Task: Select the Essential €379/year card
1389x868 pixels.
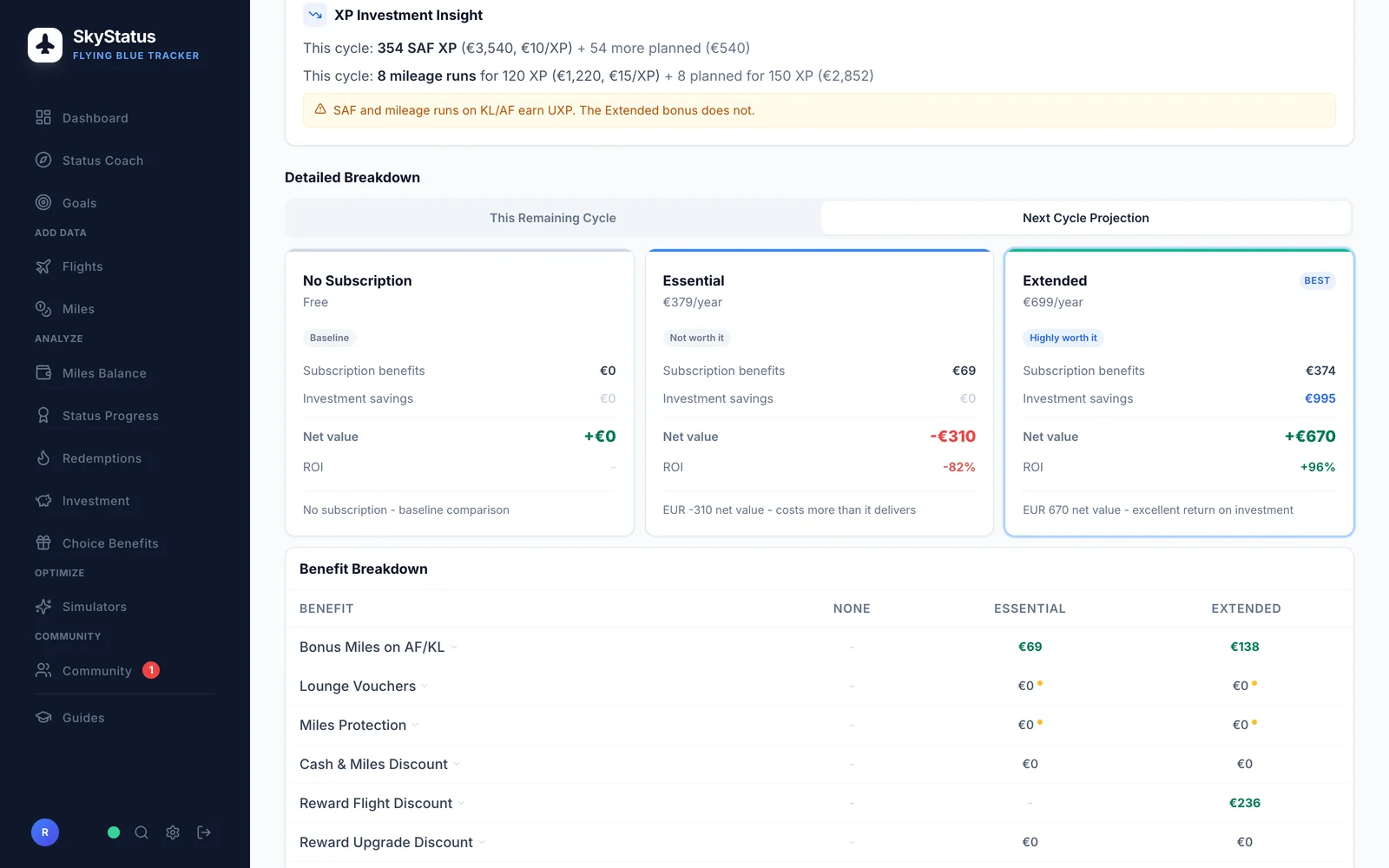Action: point(820,392)
